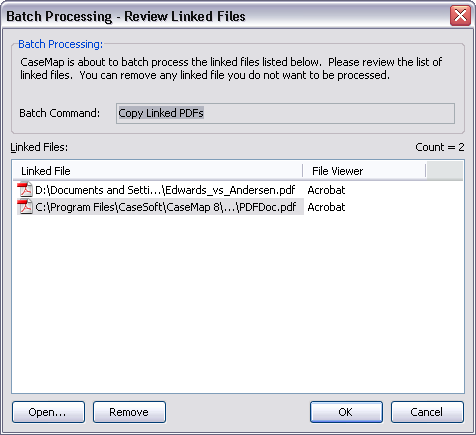Click the divider between Linked File and File Viewer columns

(x=303, y=171)
